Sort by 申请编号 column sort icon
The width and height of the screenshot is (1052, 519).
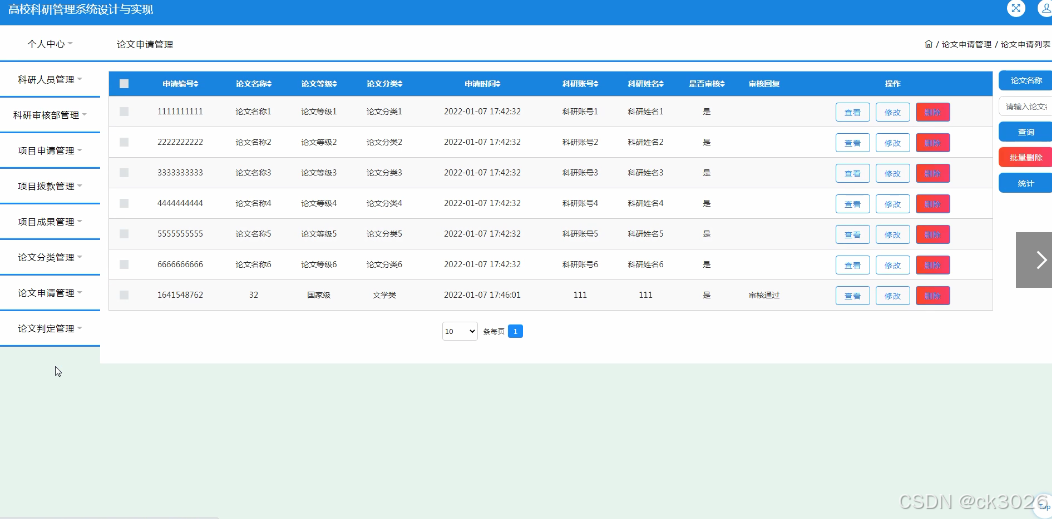click(196, 84)
